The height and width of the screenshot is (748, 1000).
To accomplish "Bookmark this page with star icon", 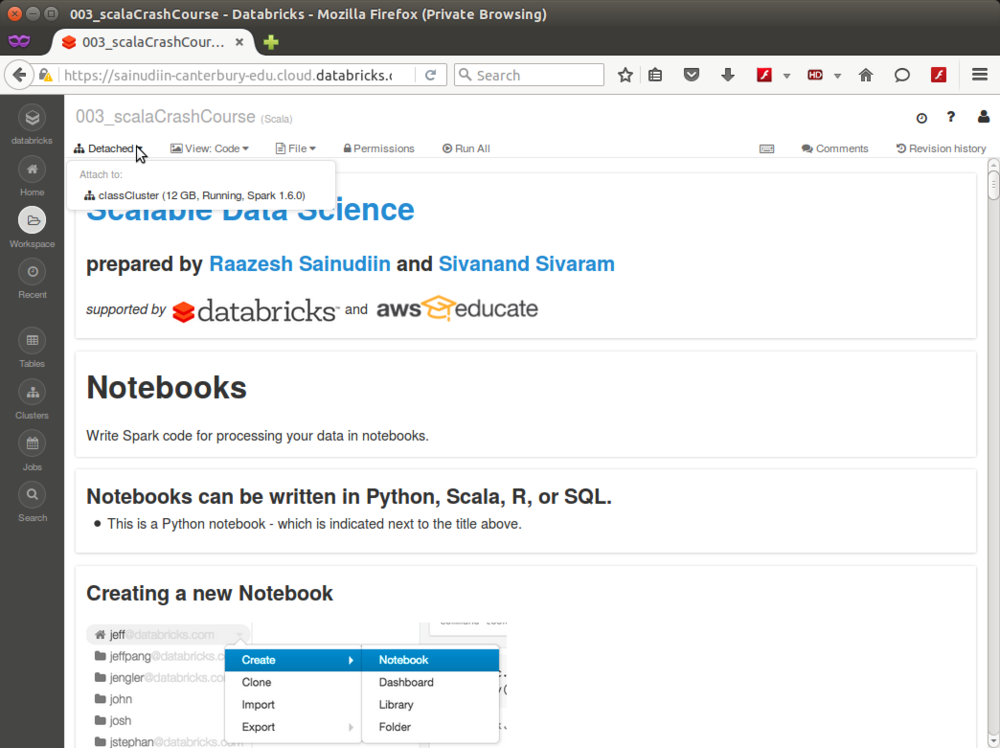I will click(x=625, y=75).
